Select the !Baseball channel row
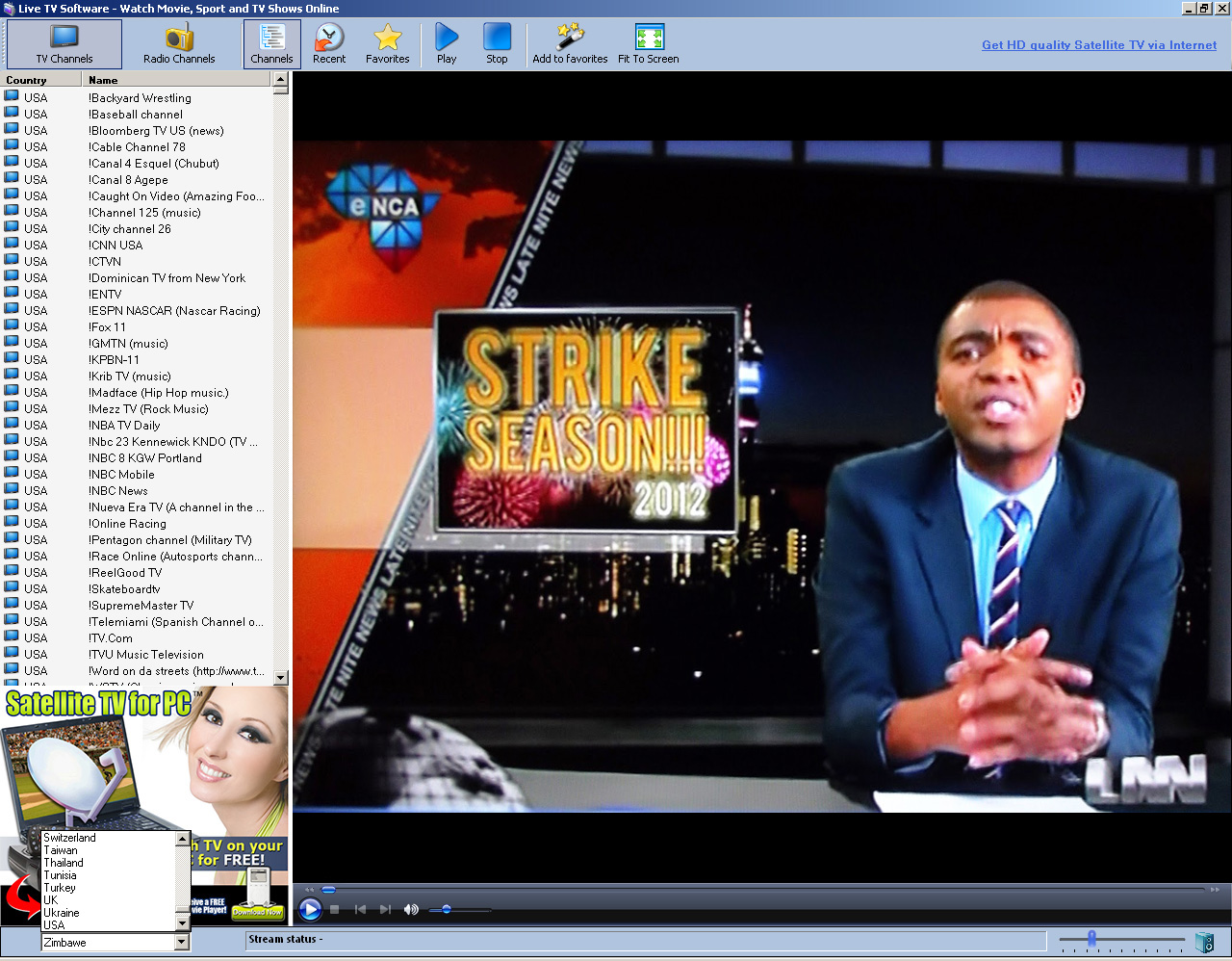Image resolution: width=1232 pixels, height=961 pixels. point(137,114)
